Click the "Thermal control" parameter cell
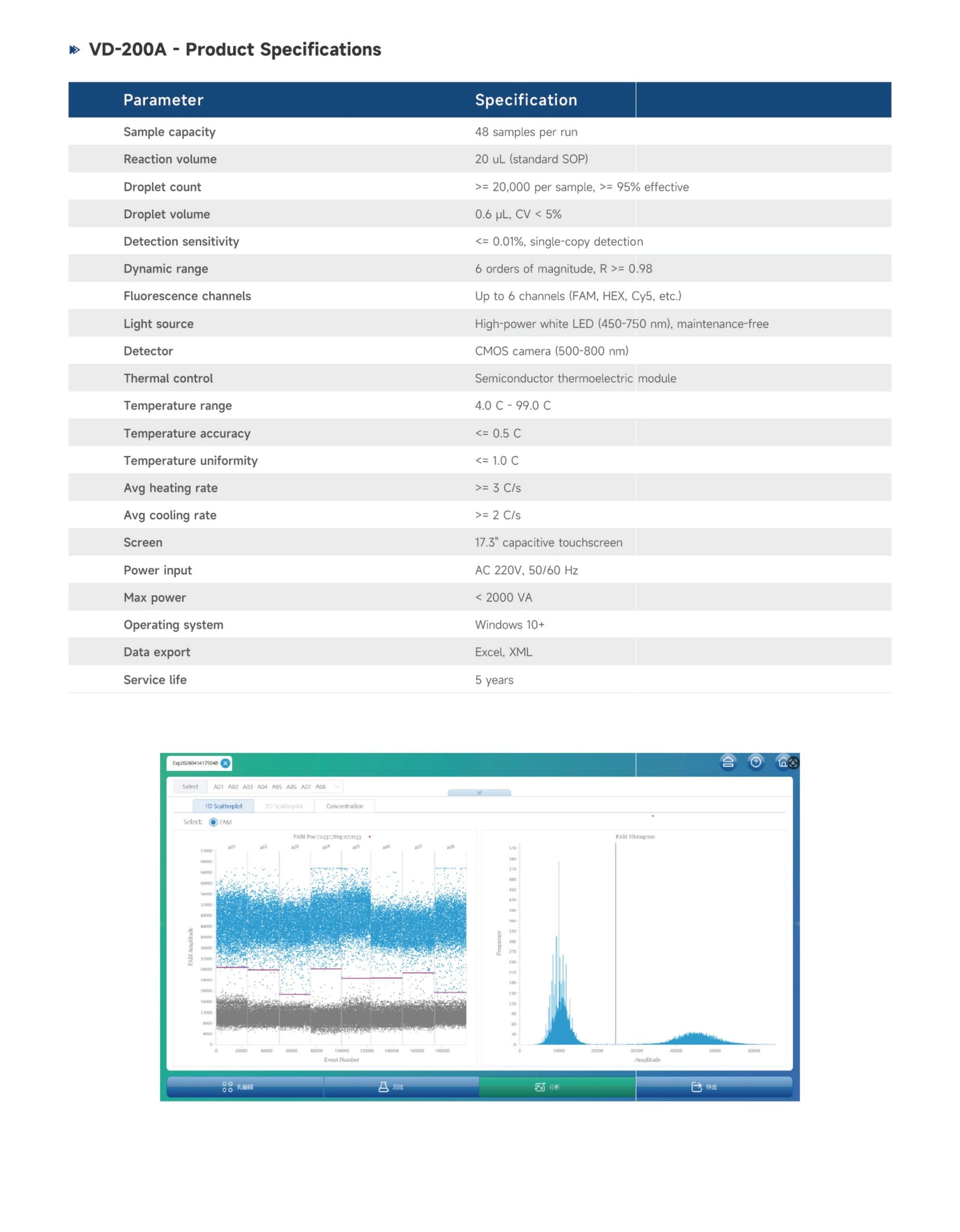960x1232 pixels. click(168, 378)
